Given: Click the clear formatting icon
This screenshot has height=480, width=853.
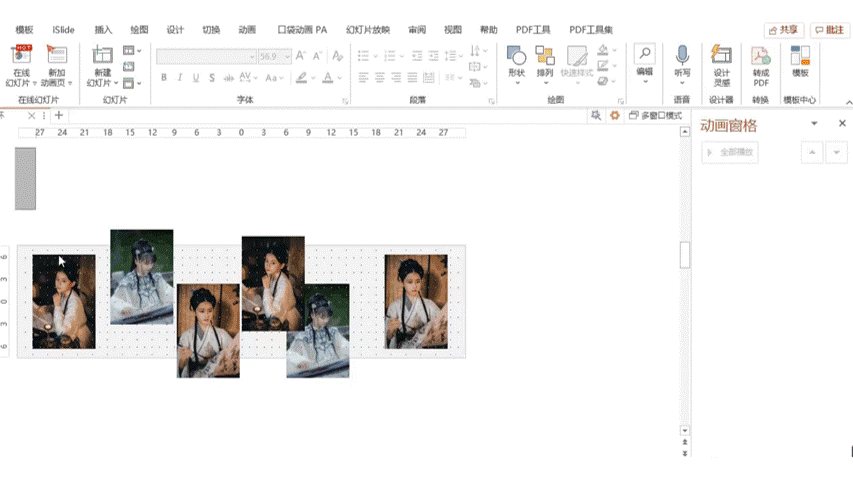Looking at the screenshot, I should (337, 56).
